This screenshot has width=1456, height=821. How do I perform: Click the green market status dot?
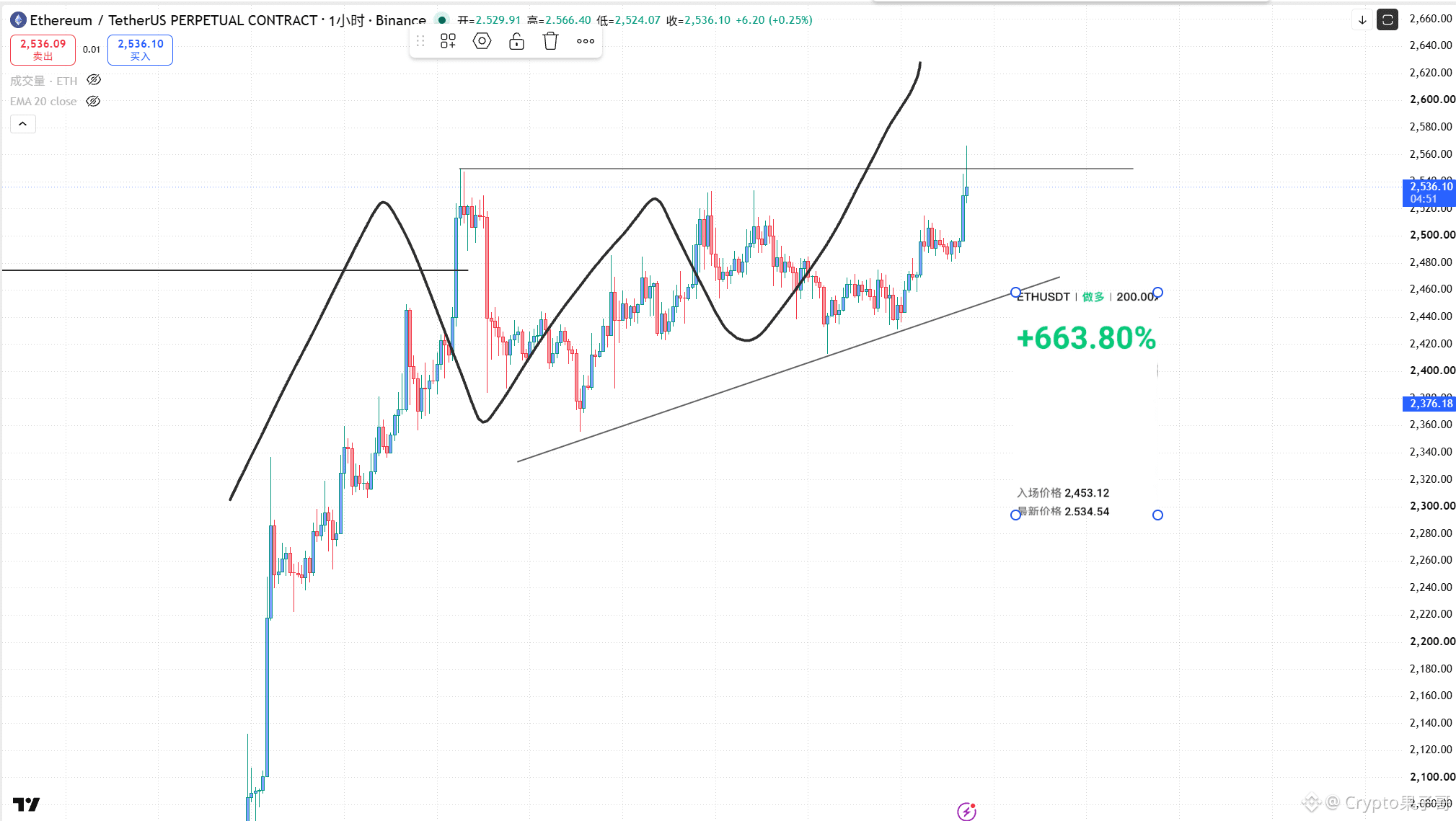click(442, 20)
